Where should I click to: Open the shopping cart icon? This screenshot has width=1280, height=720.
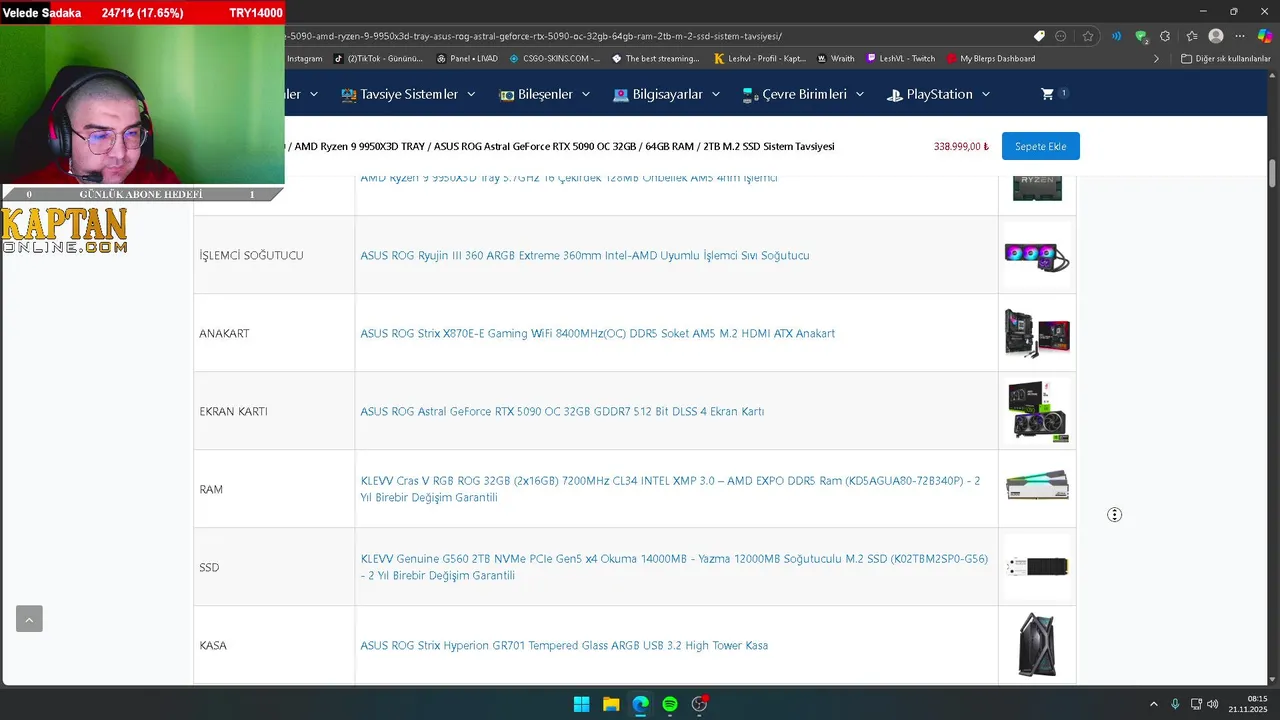[x=1047, y=94]
